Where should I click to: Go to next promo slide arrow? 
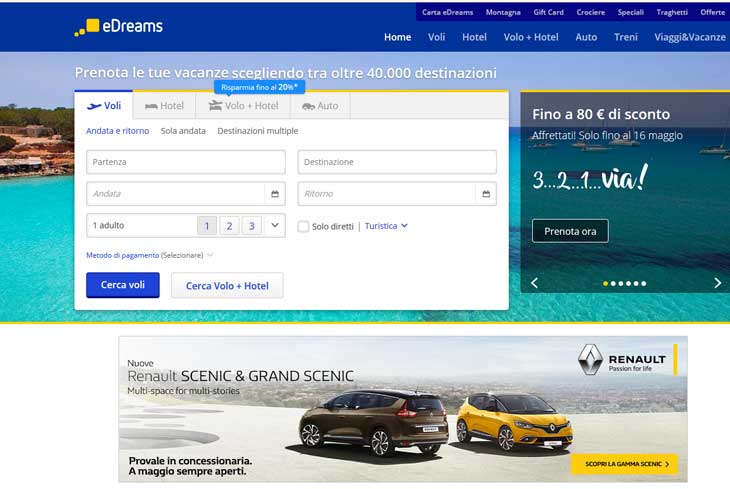click(x=717, y=283)
